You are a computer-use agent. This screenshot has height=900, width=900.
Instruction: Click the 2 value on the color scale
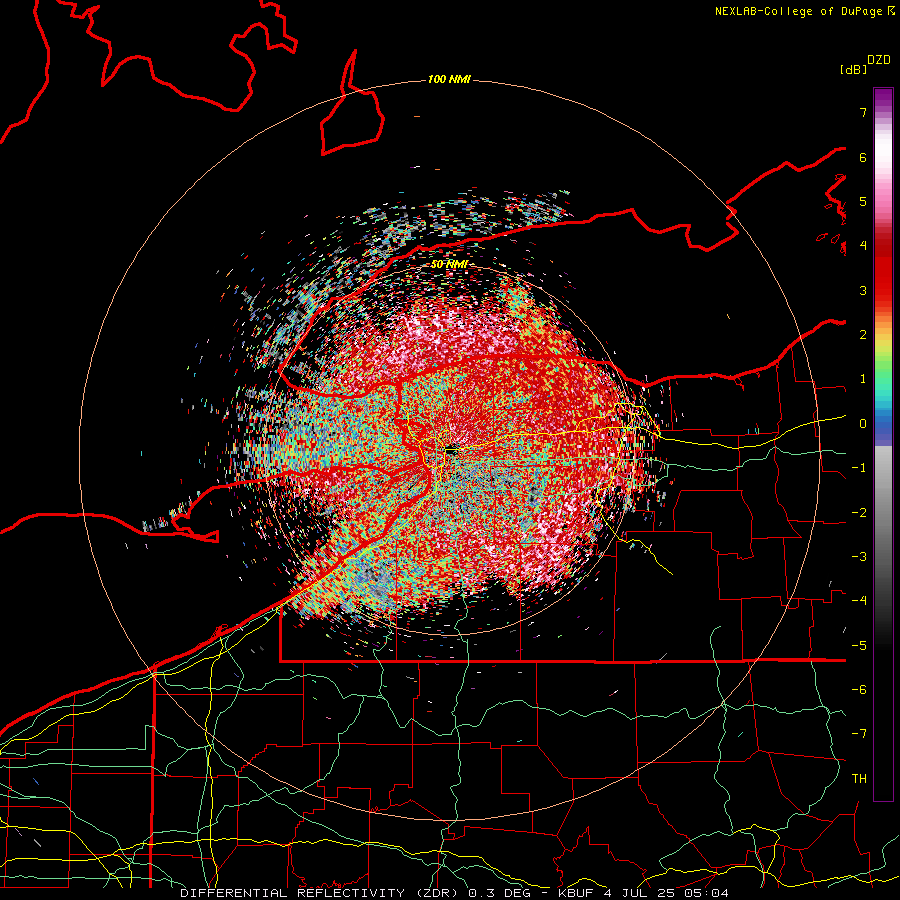863,335
